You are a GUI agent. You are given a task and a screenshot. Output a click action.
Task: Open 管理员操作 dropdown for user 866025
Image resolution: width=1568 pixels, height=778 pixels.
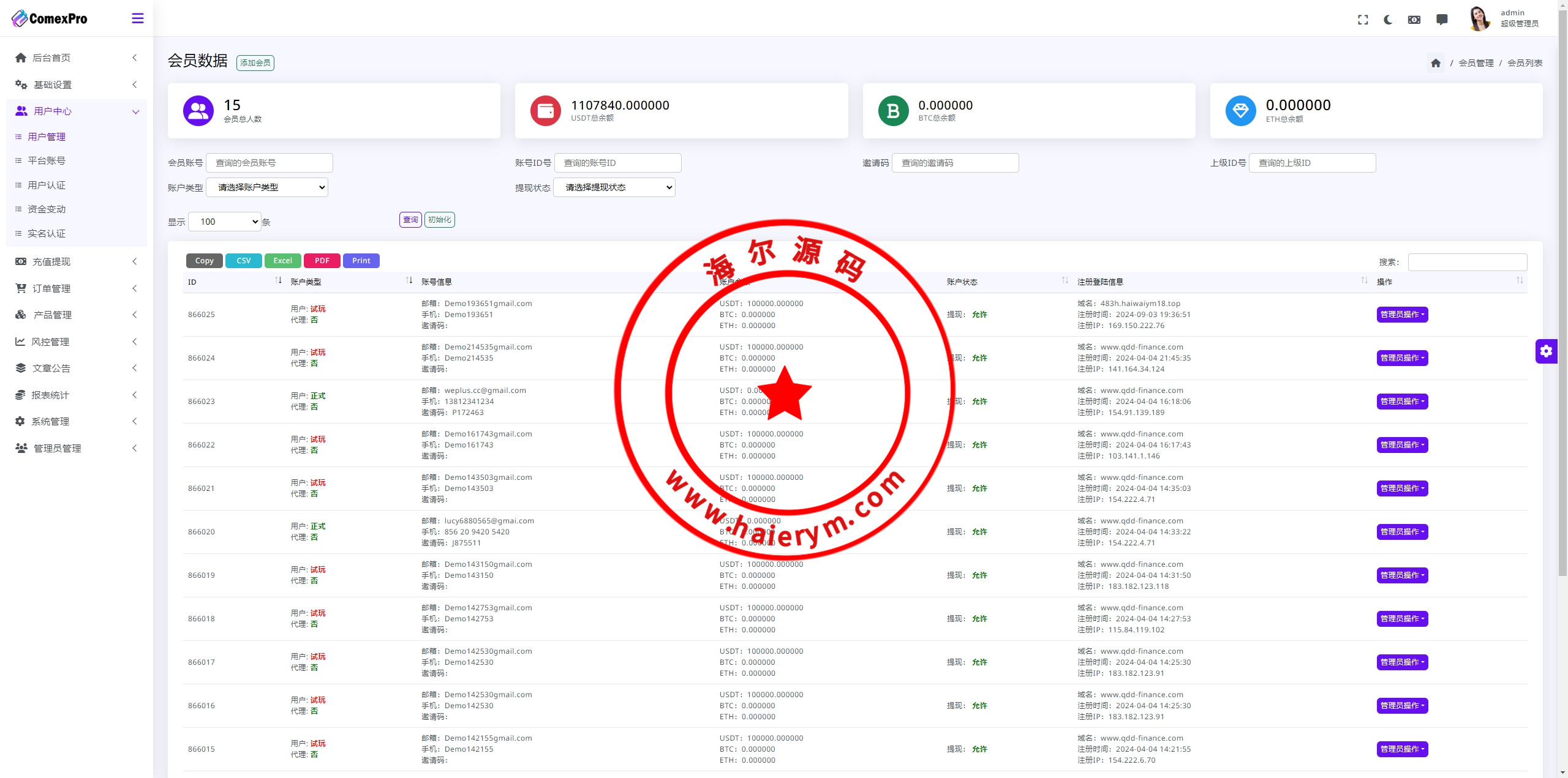1402,315
